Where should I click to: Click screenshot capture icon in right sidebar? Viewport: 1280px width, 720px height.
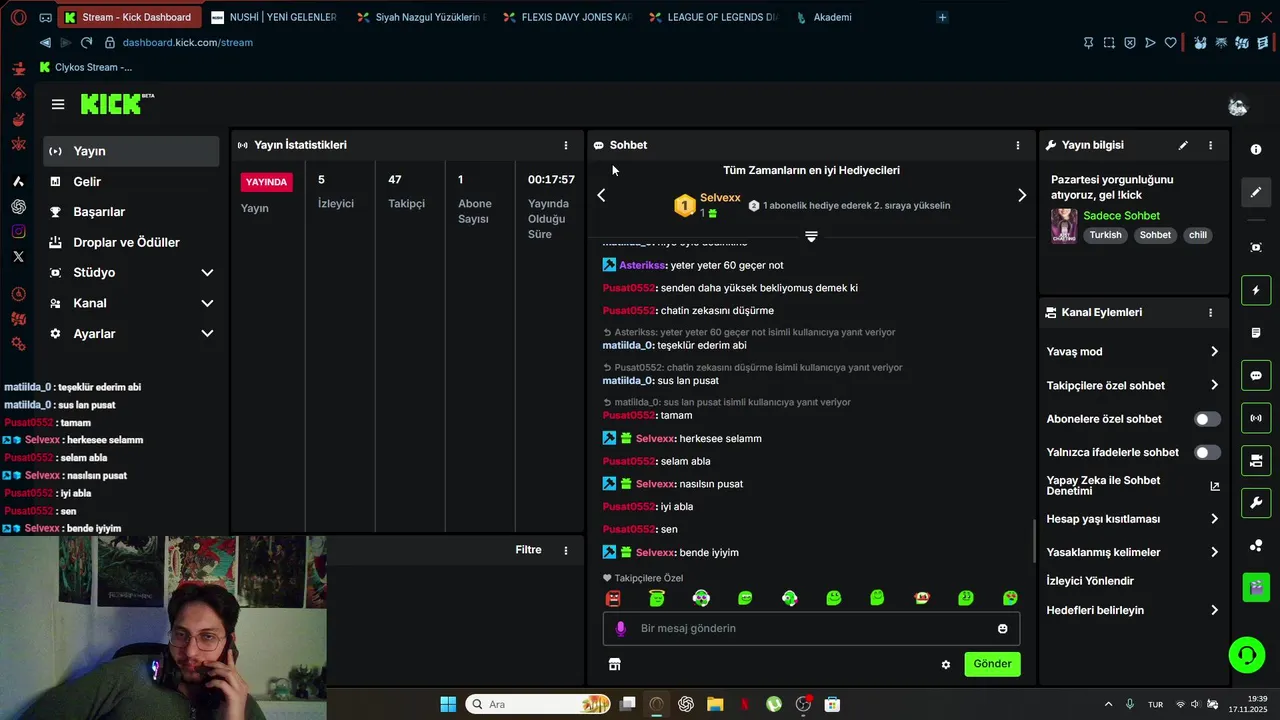(1256, 247)
